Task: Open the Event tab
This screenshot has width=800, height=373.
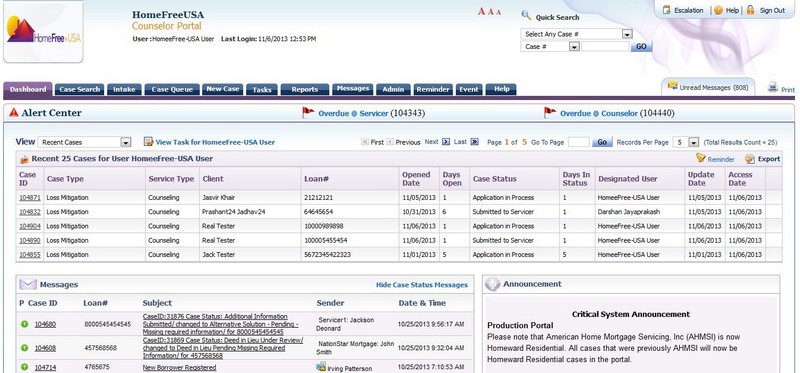Action: pos(469,89)
